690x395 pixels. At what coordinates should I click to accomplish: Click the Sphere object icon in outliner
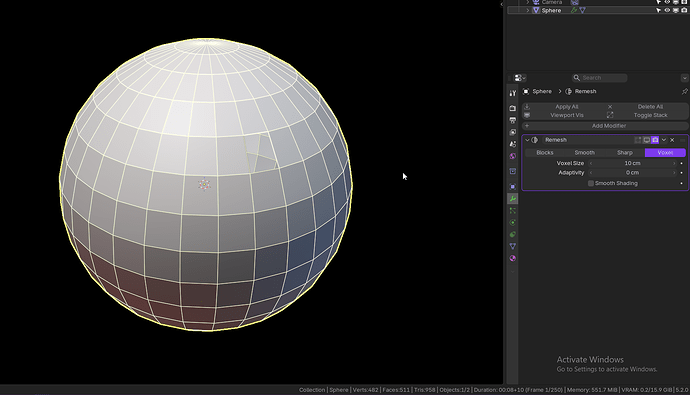click(536, 10)
